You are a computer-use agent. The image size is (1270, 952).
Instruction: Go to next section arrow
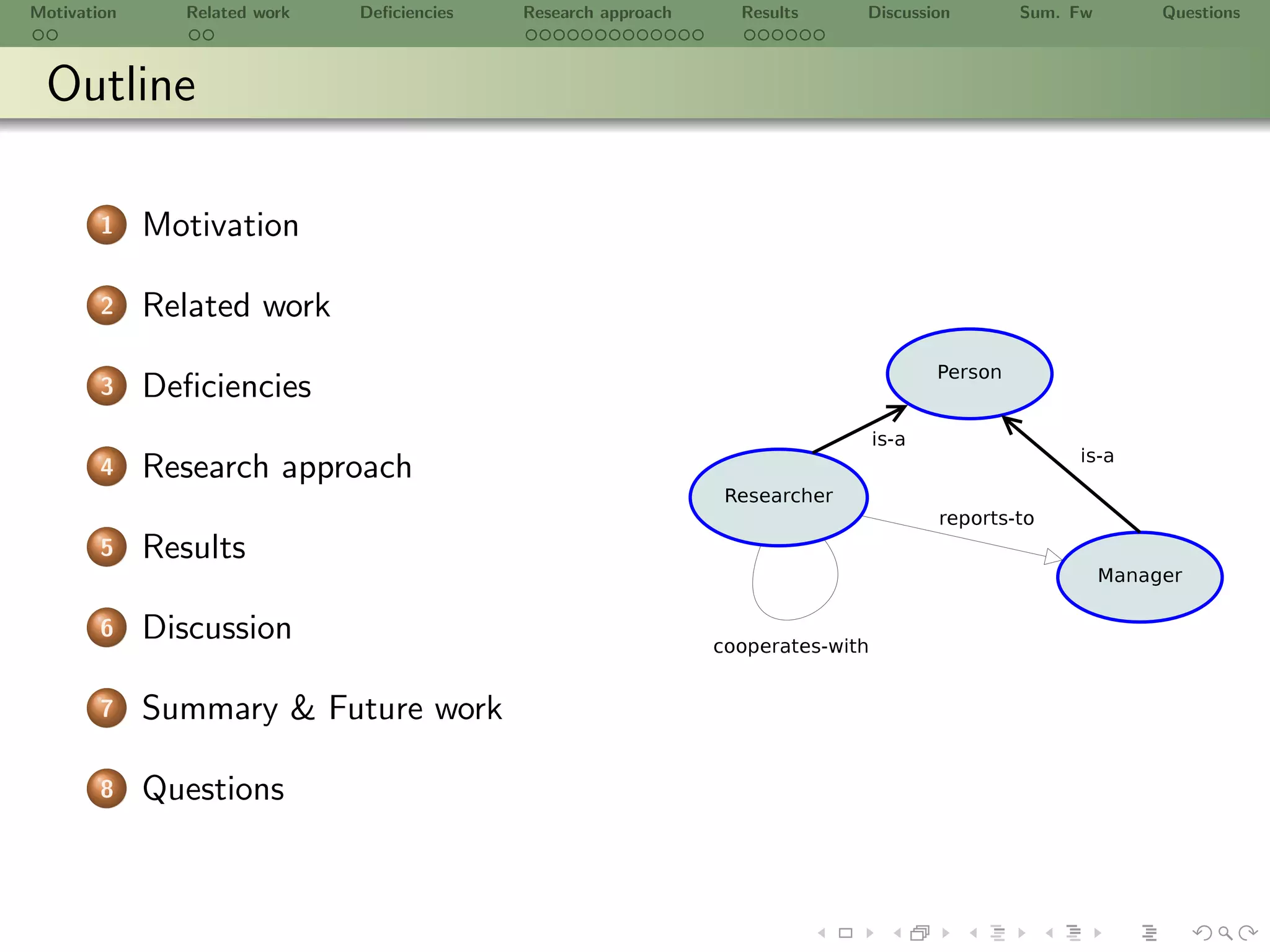[1098, 933]
